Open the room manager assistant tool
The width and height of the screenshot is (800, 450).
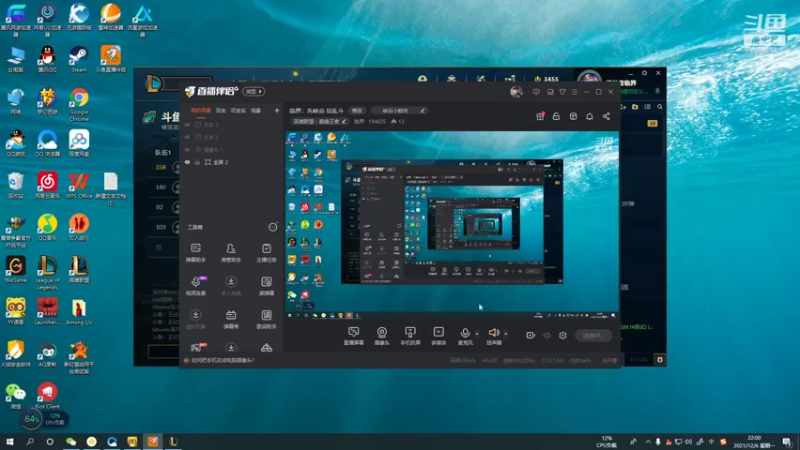[x=231, y=253]
